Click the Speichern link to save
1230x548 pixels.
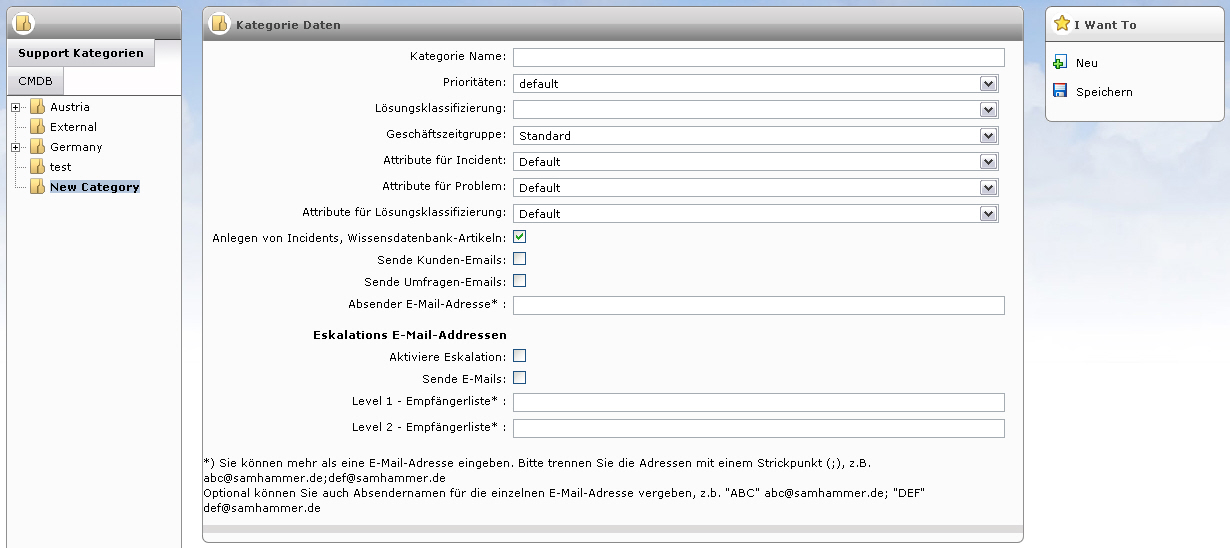(1104, 92)
